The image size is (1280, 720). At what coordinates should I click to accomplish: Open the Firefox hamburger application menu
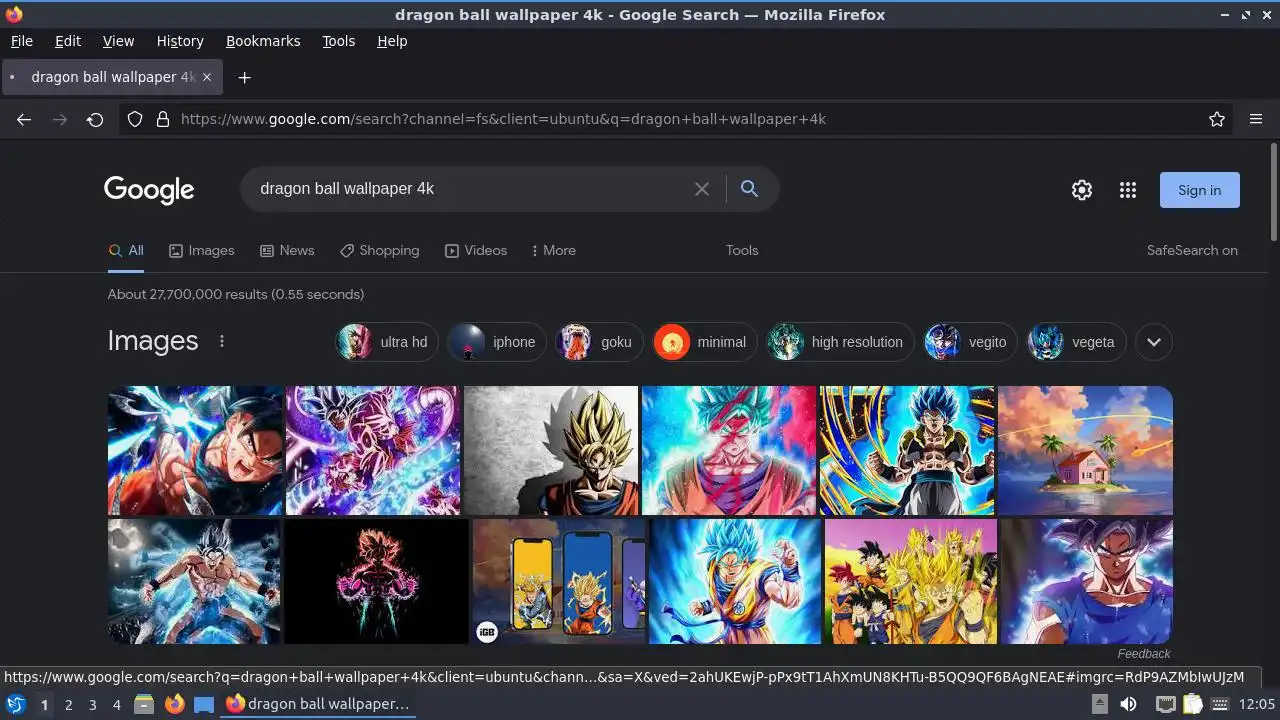coord(1256,119)
